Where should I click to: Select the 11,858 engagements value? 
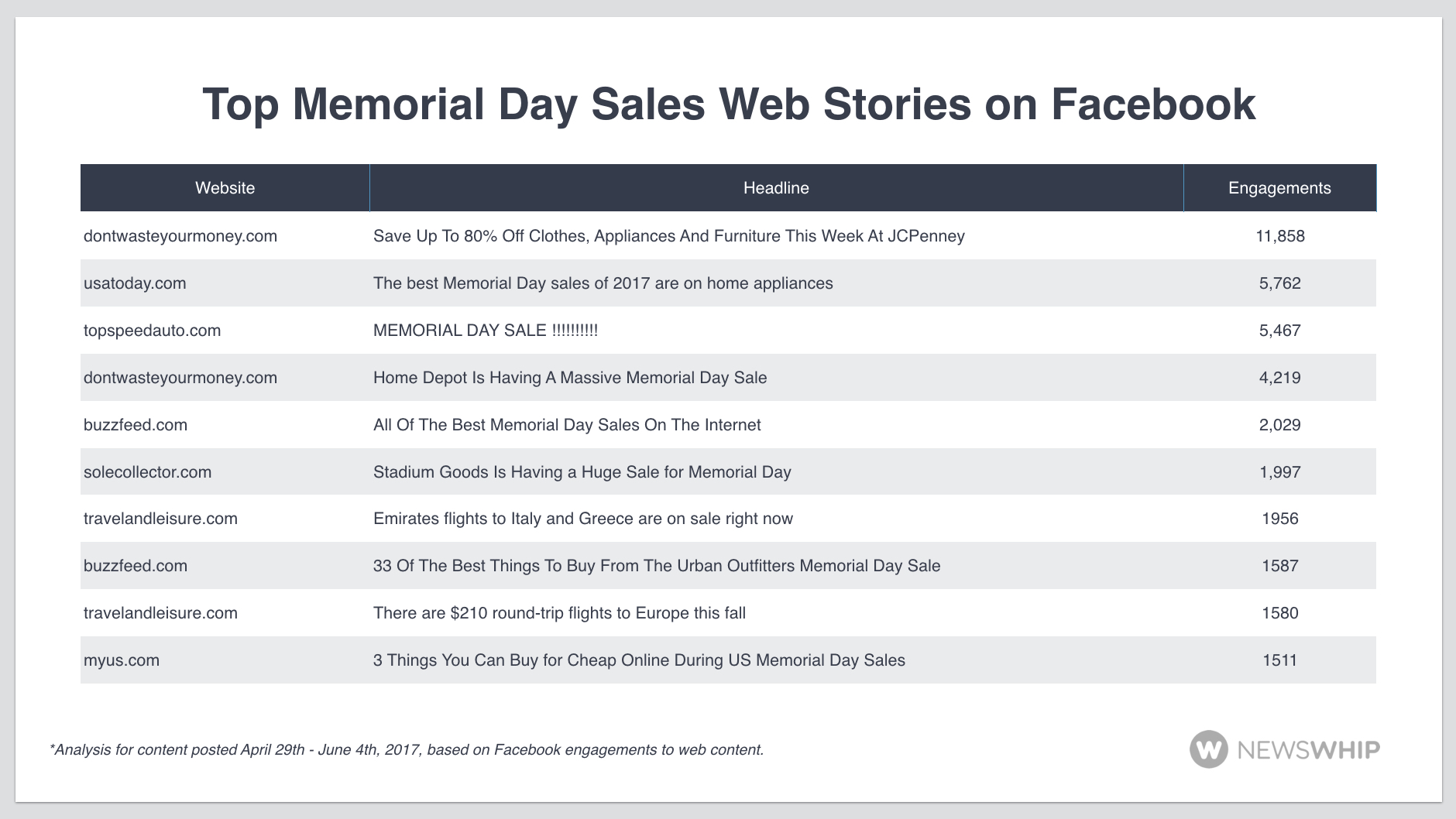(1279, 236)
